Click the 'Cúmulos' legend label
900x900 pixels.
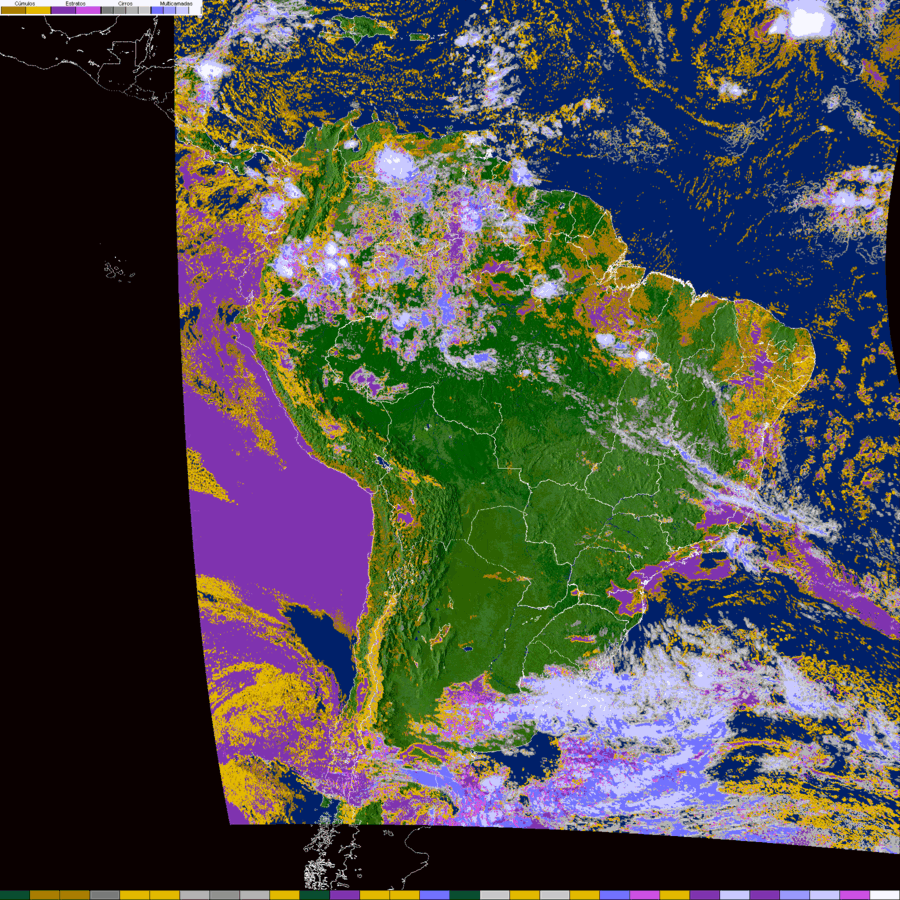25,3
